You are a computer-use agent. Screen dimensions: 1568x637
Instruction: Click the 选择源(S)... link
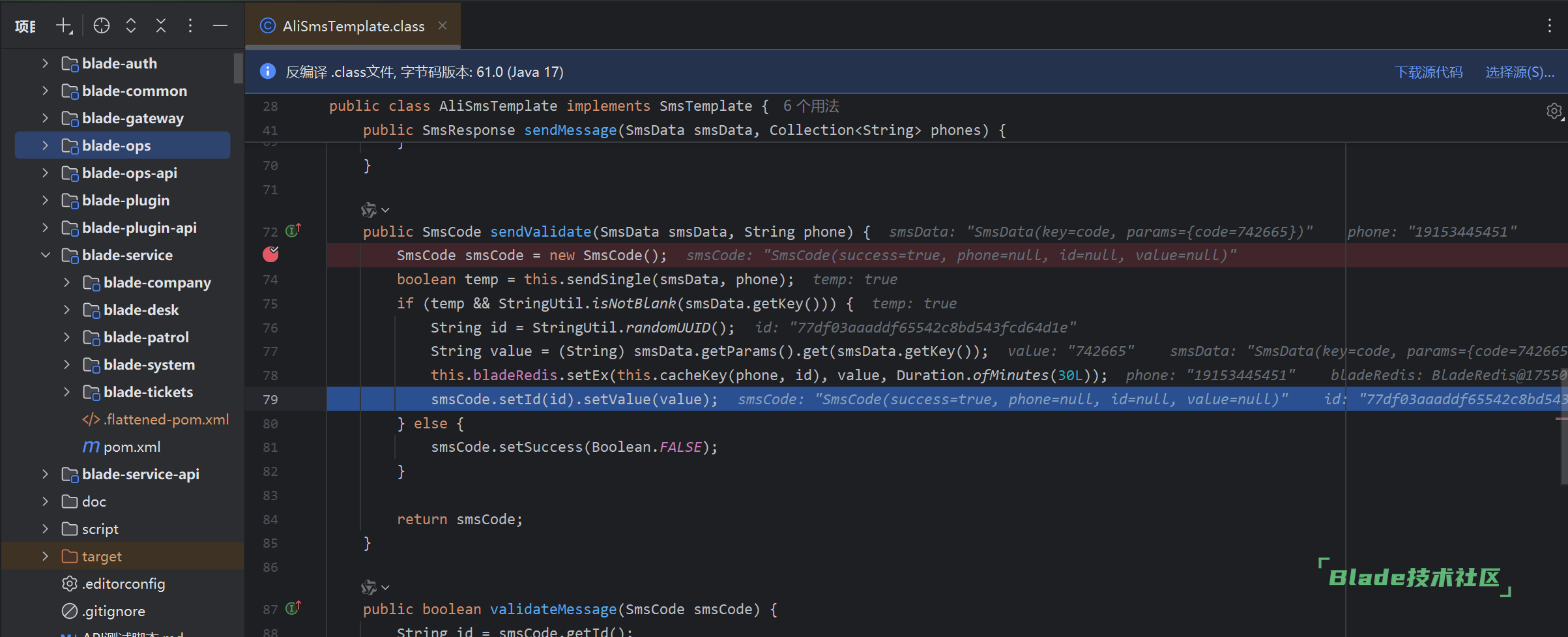click(1519, 72)
